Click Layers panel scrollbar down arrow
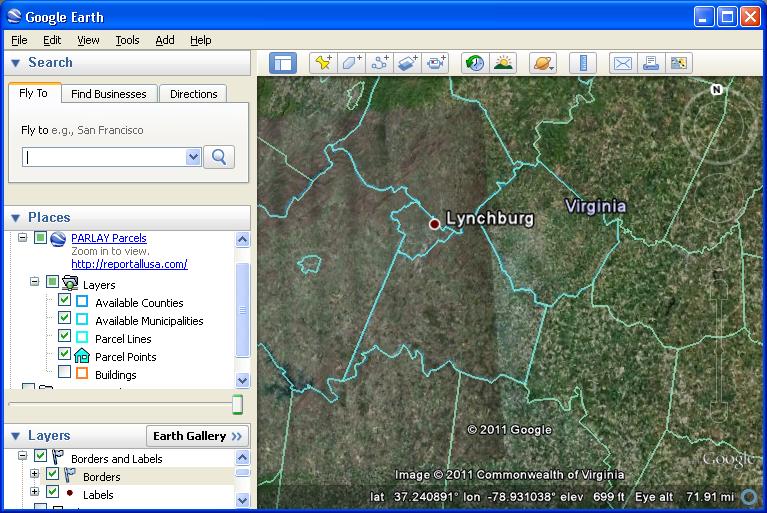Screen dimensions: 767x513 243,500
